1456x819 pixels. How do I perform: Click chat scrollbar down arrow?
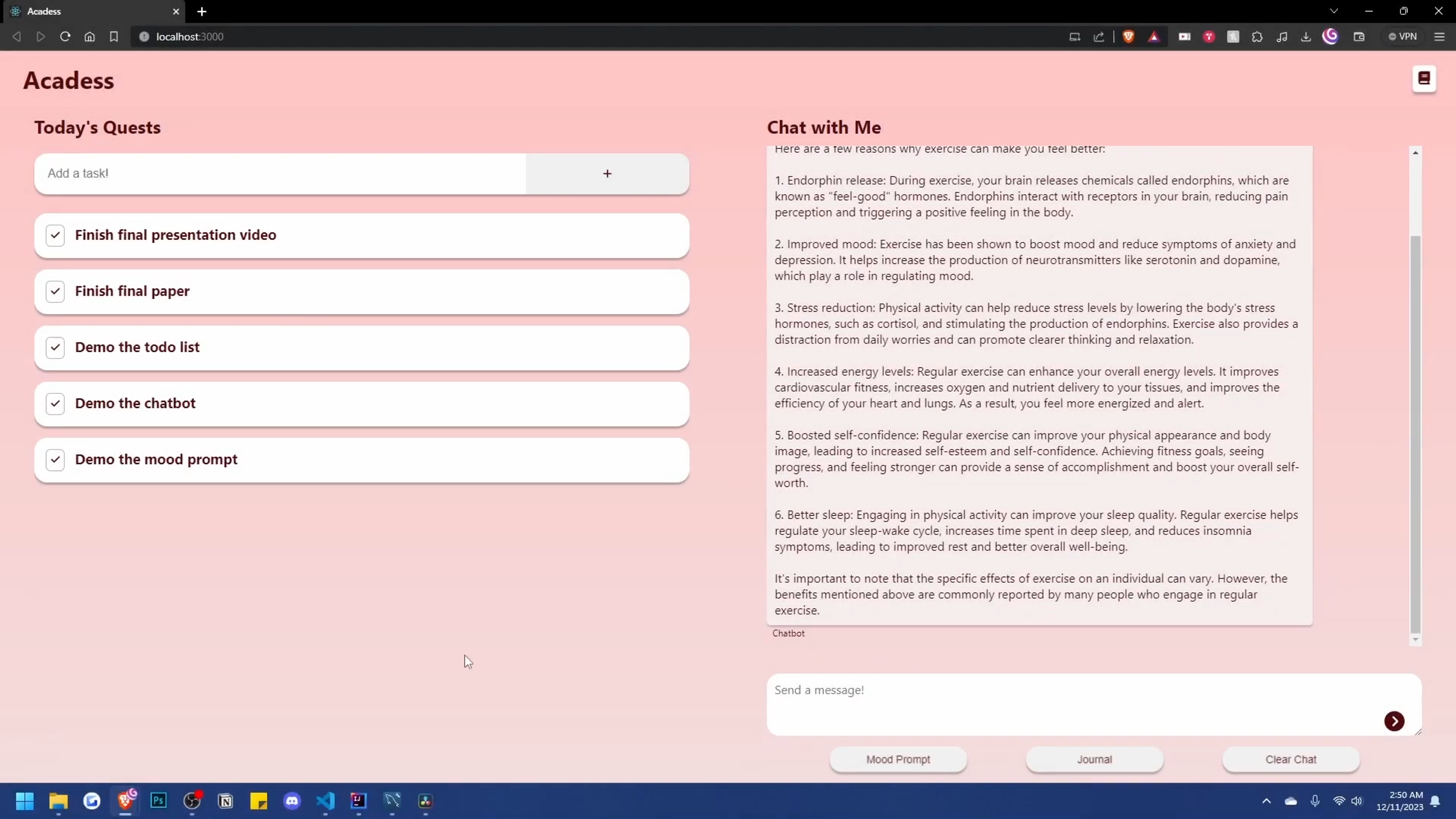[x=1415, y=640]
